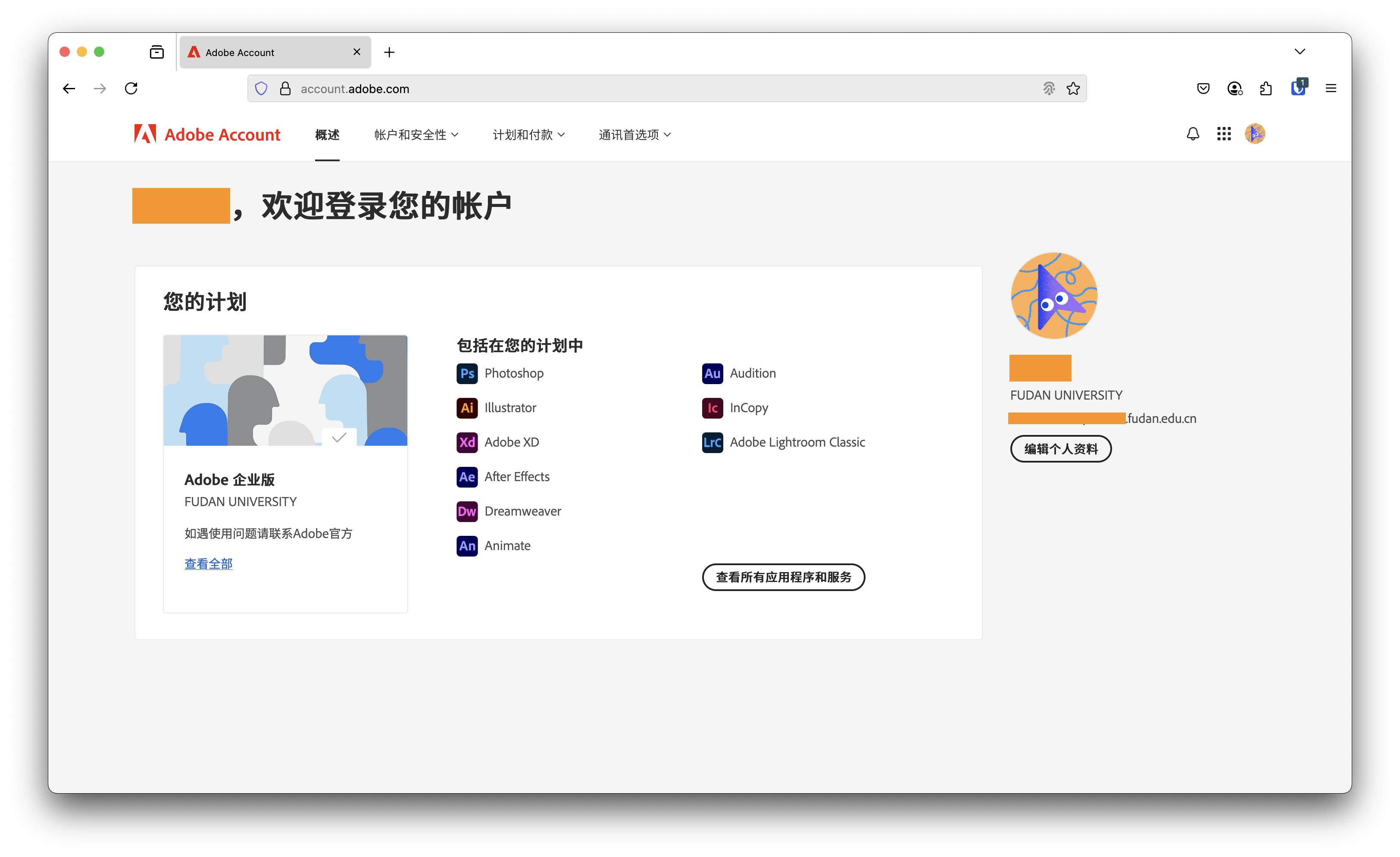Open the 查看全部 link
This screenshot has height=857, width=1400.
tap(209, 564)
